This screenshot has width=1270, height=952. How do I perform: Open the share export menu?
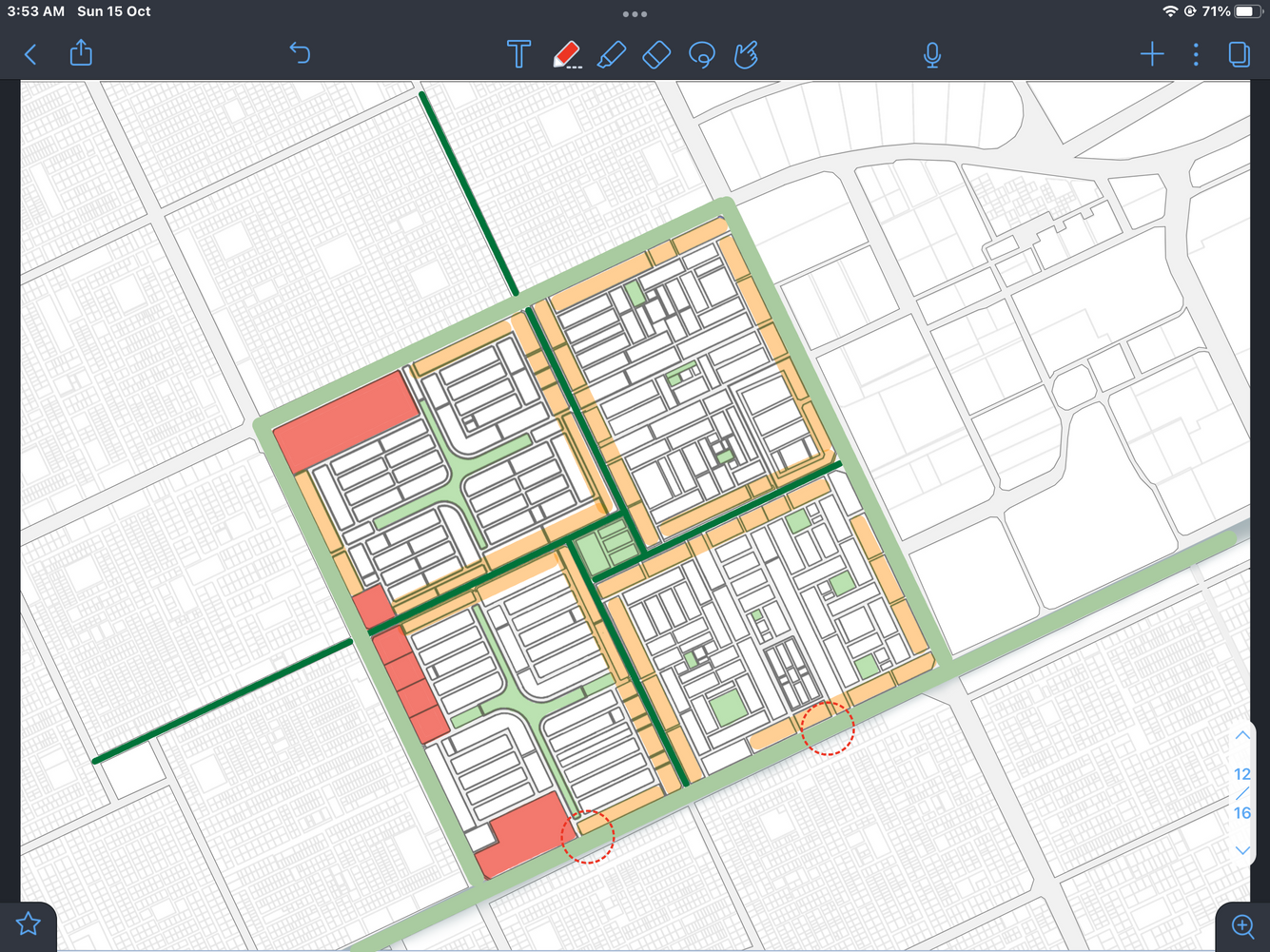click(82, 53)
